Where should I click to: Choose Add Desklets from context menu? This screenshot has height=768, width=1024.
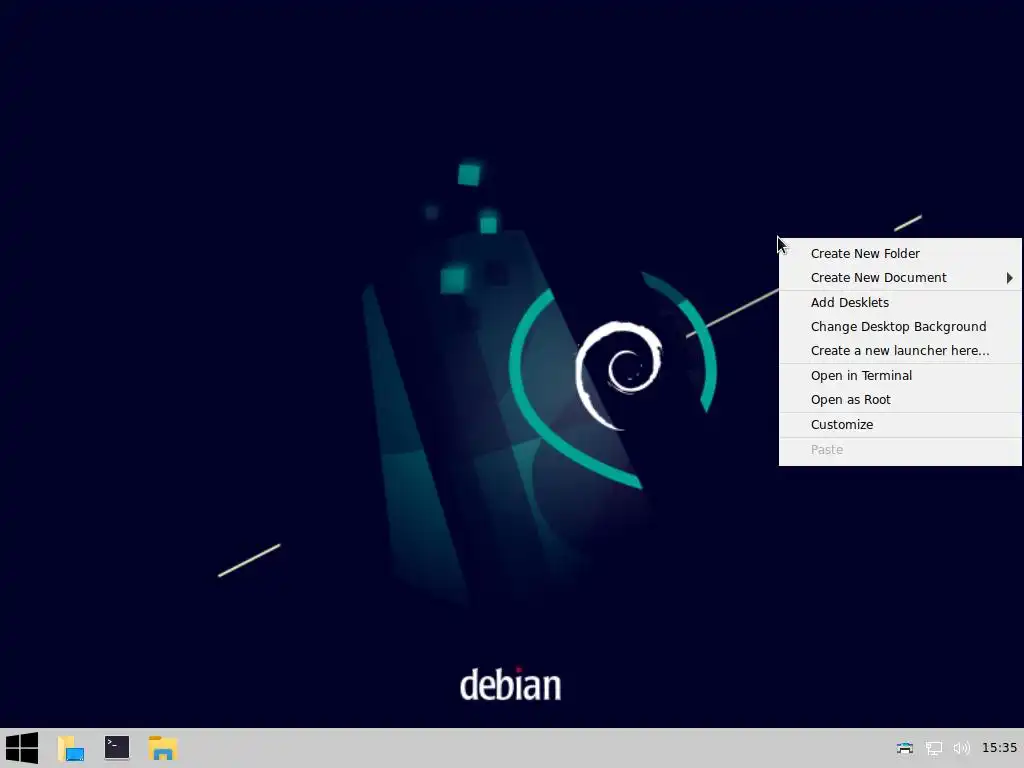900,302
